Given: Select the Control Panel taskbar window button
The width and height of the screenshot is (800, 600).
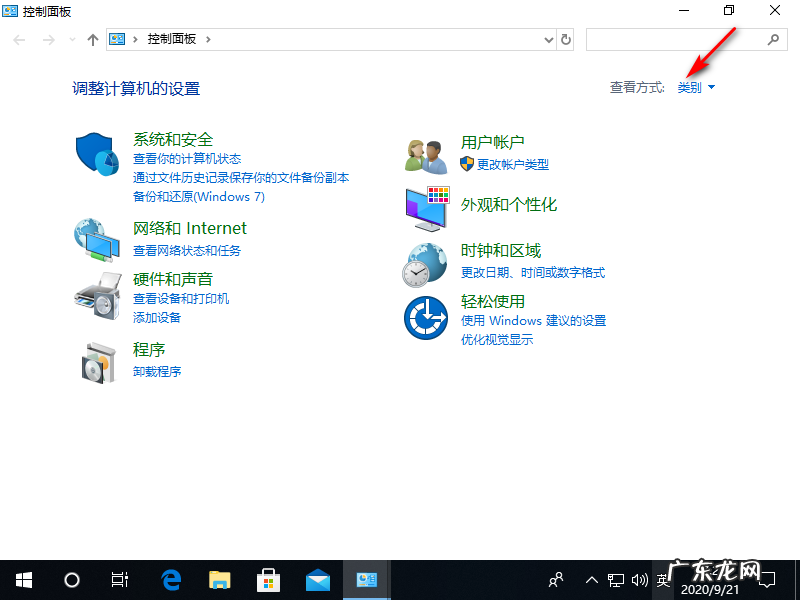Looking at the screenshot, I should pyautogui.click(x=366, y=579).
